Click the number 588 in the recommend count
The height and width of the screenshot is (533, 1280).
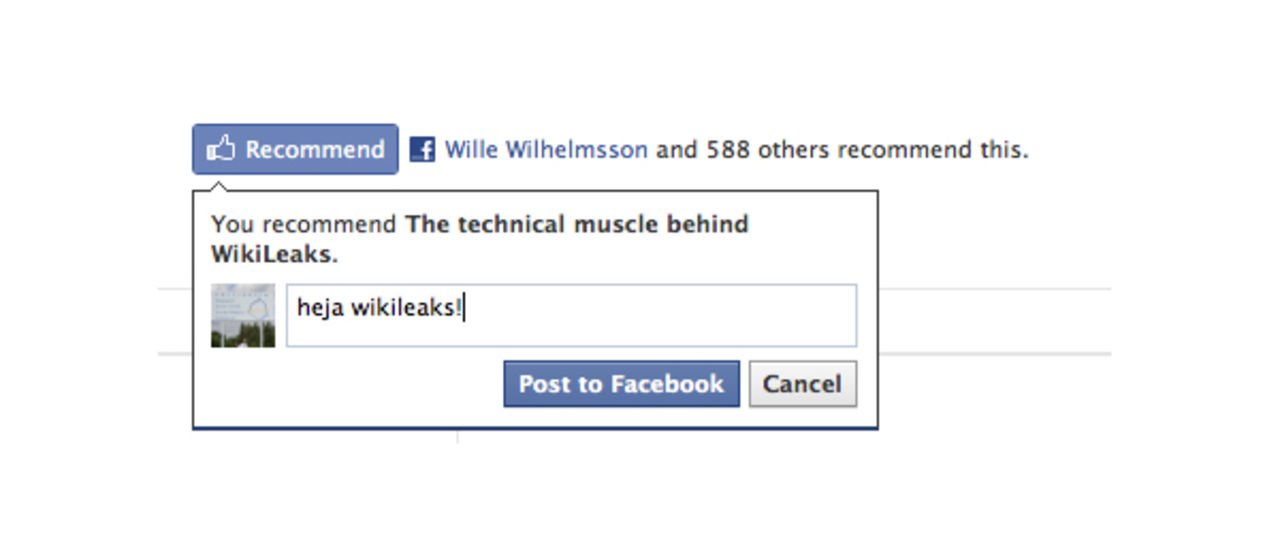point(729,150)
